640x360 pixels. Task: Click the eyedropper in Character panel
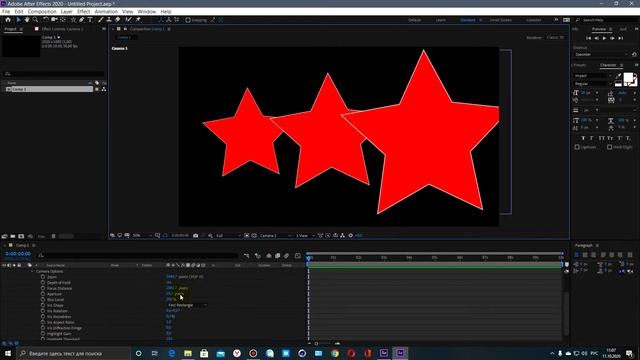pos(618,76)
